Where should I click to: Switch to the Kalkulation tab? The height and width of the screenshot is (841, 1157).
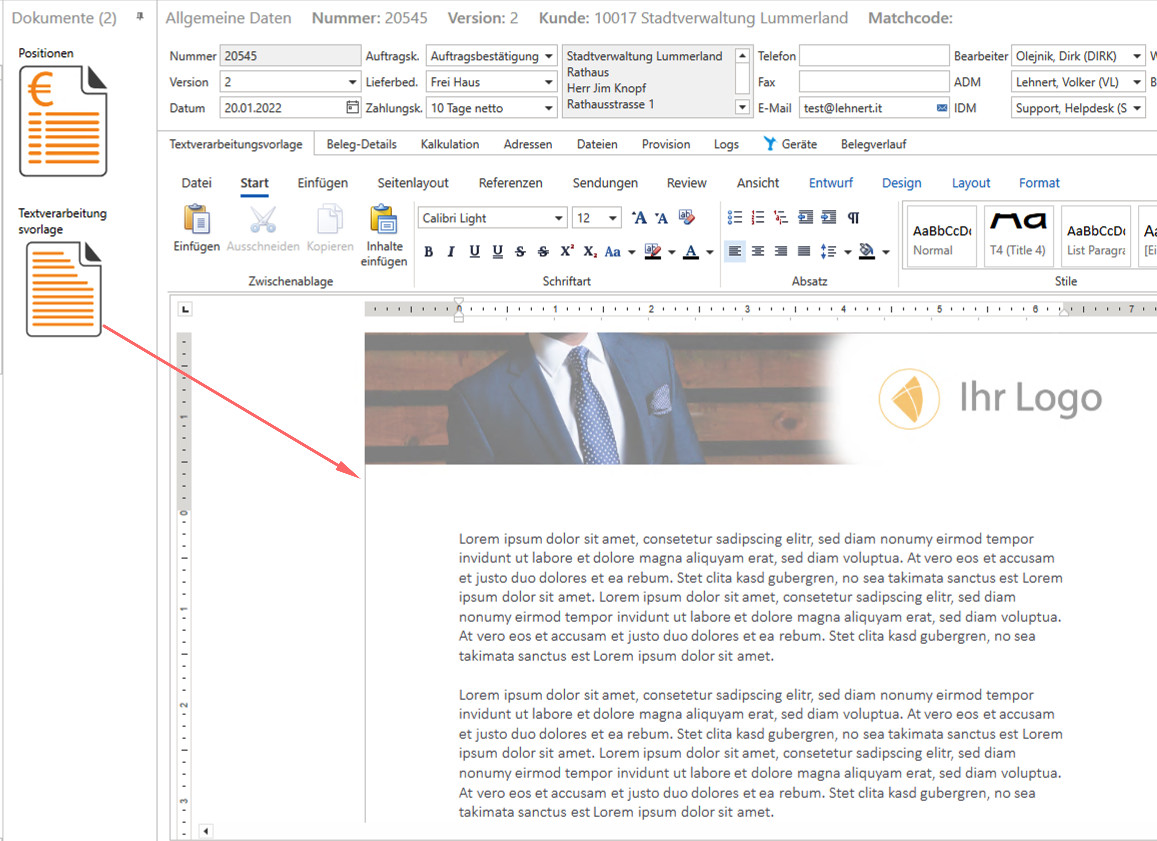pos(449,144)
